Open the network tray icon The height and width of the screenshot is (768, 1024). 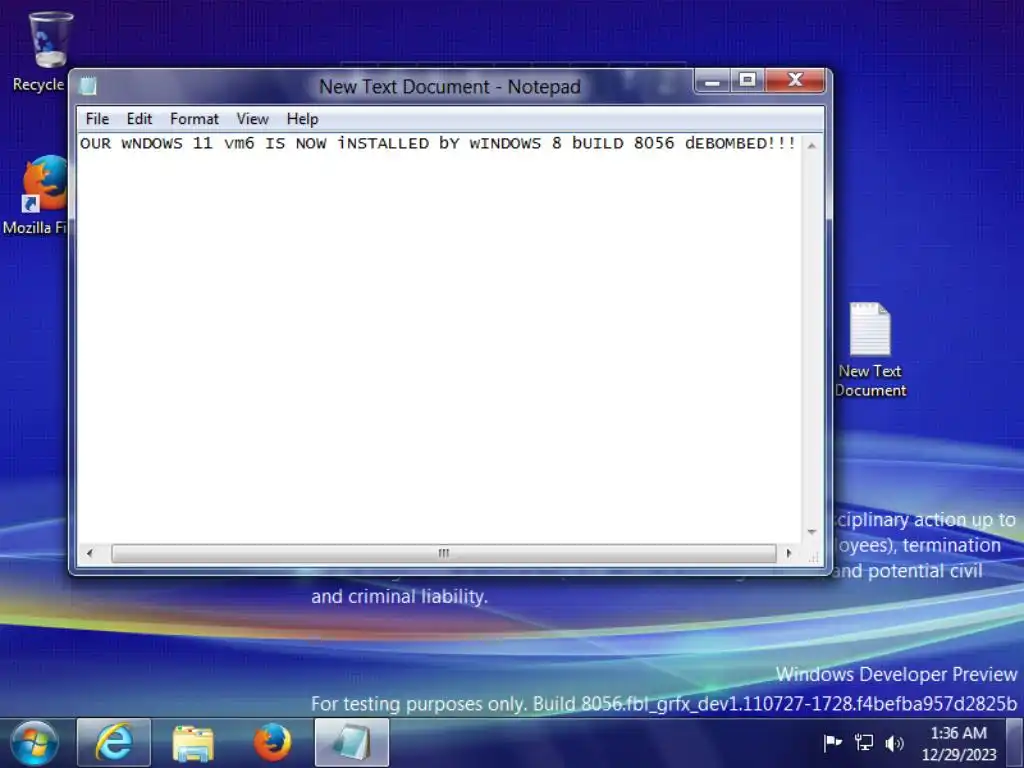pyautogui.click(x=864, y=743)
